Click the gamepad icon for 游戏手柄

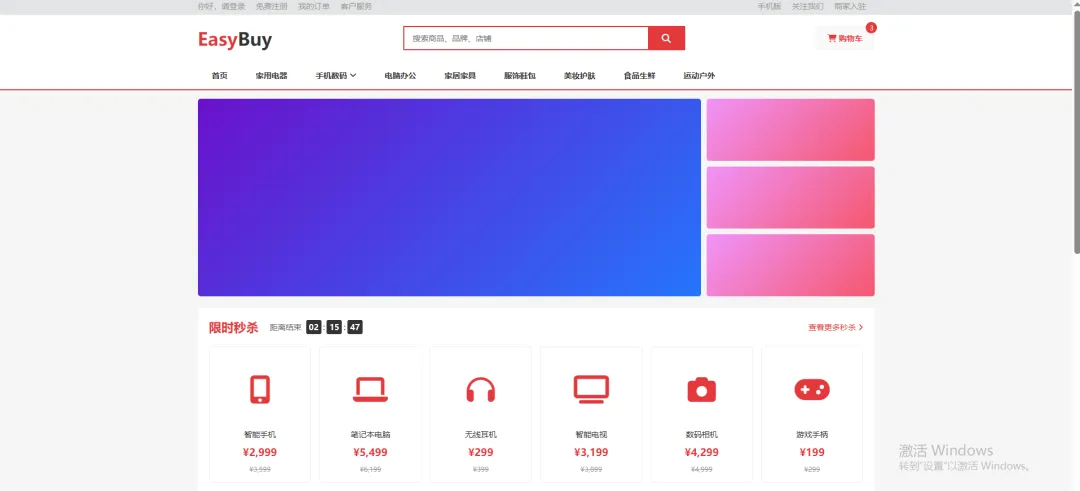[812, 390]
